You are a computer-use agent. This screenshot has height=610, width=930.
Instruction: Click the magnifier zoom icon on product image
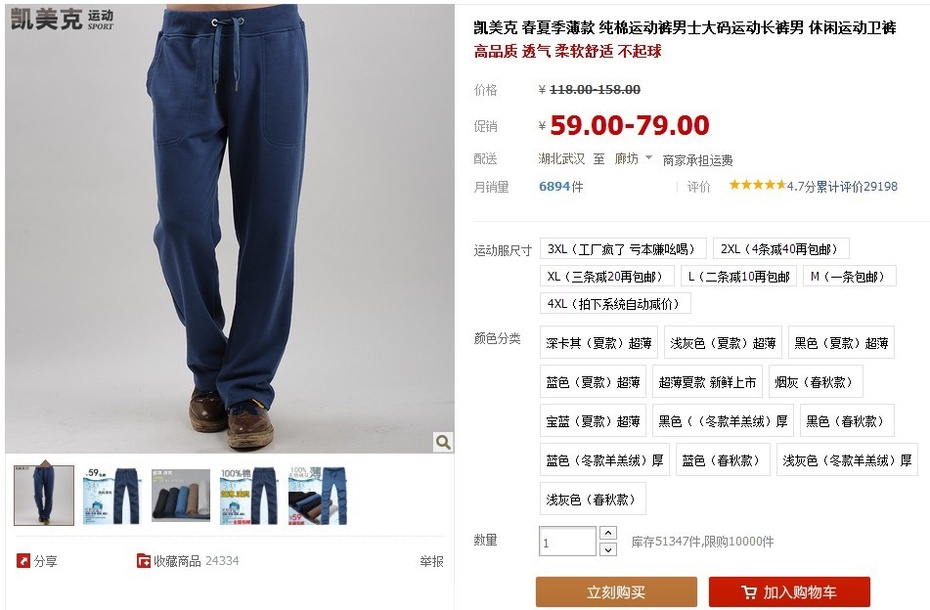pyautogui.click(x=442, y=442)
